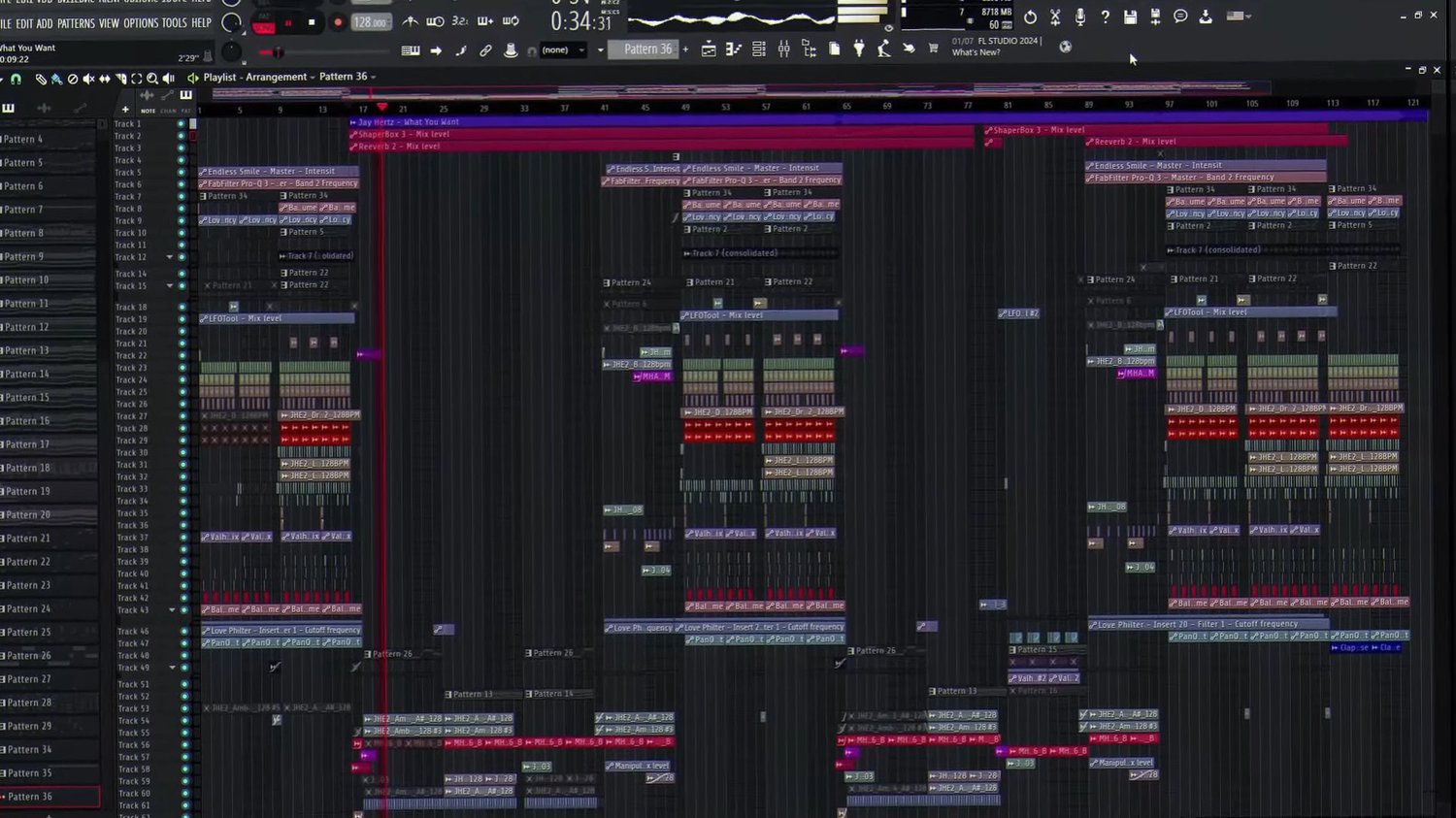Click the Pattern 36 selector button in toolbar

645,49
